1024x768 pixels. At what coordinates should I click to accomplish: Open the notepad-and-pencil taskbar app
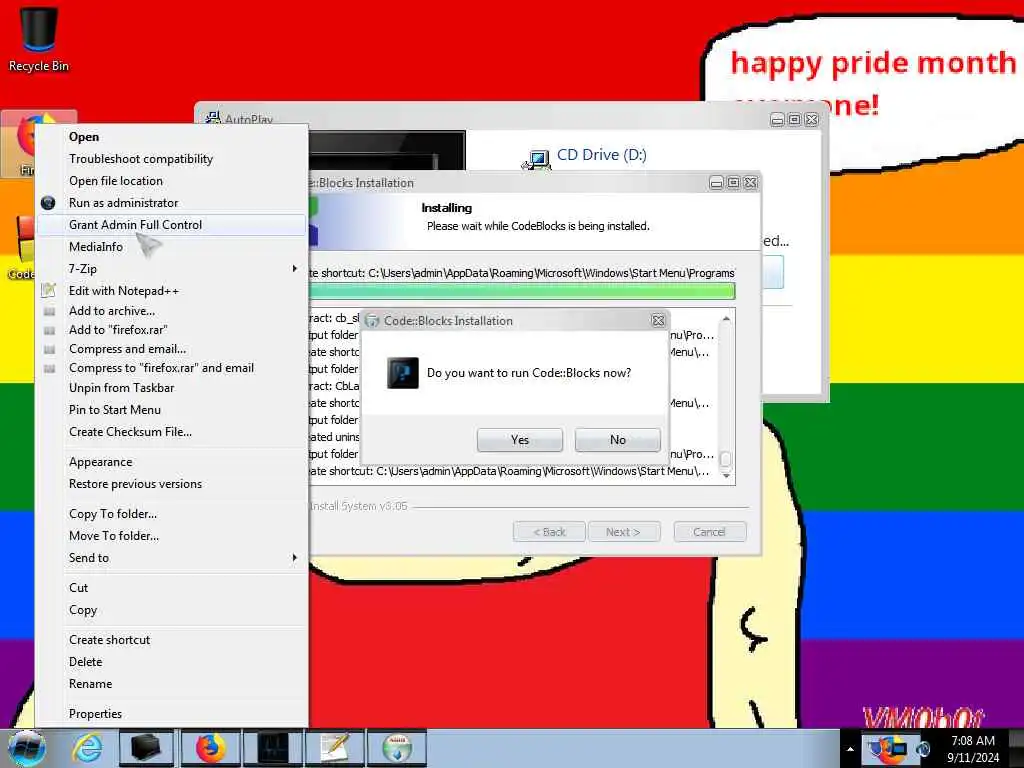pos(336,748)
